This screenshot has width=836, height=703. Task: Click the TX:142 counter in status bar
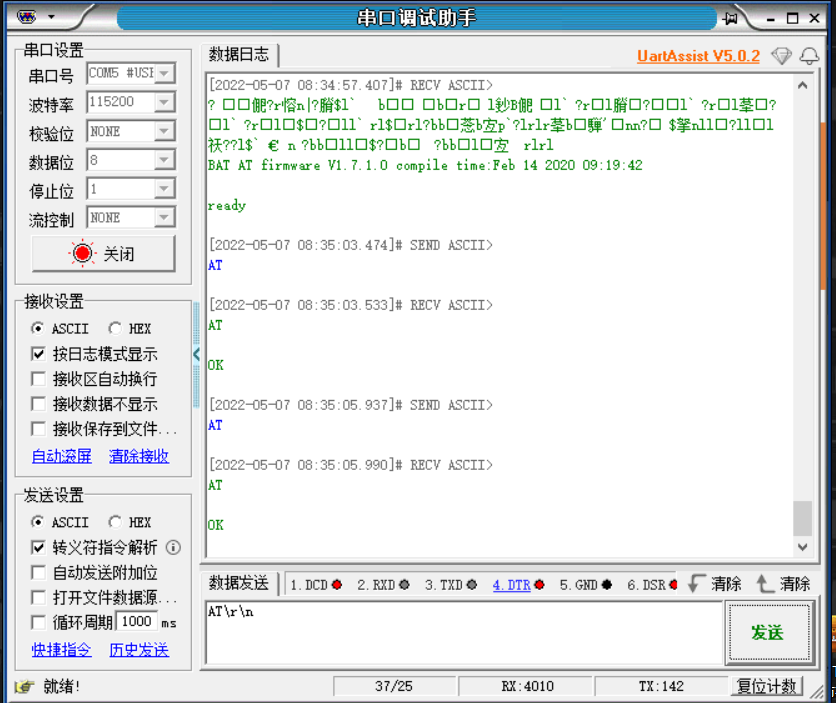coord(661,686)
